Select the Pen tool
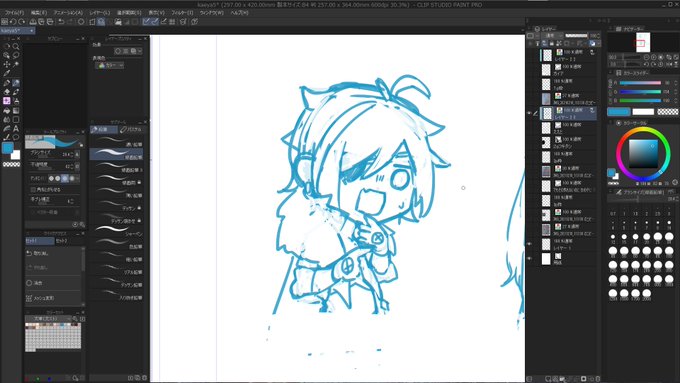680x383 pixels. coord(7,82)
